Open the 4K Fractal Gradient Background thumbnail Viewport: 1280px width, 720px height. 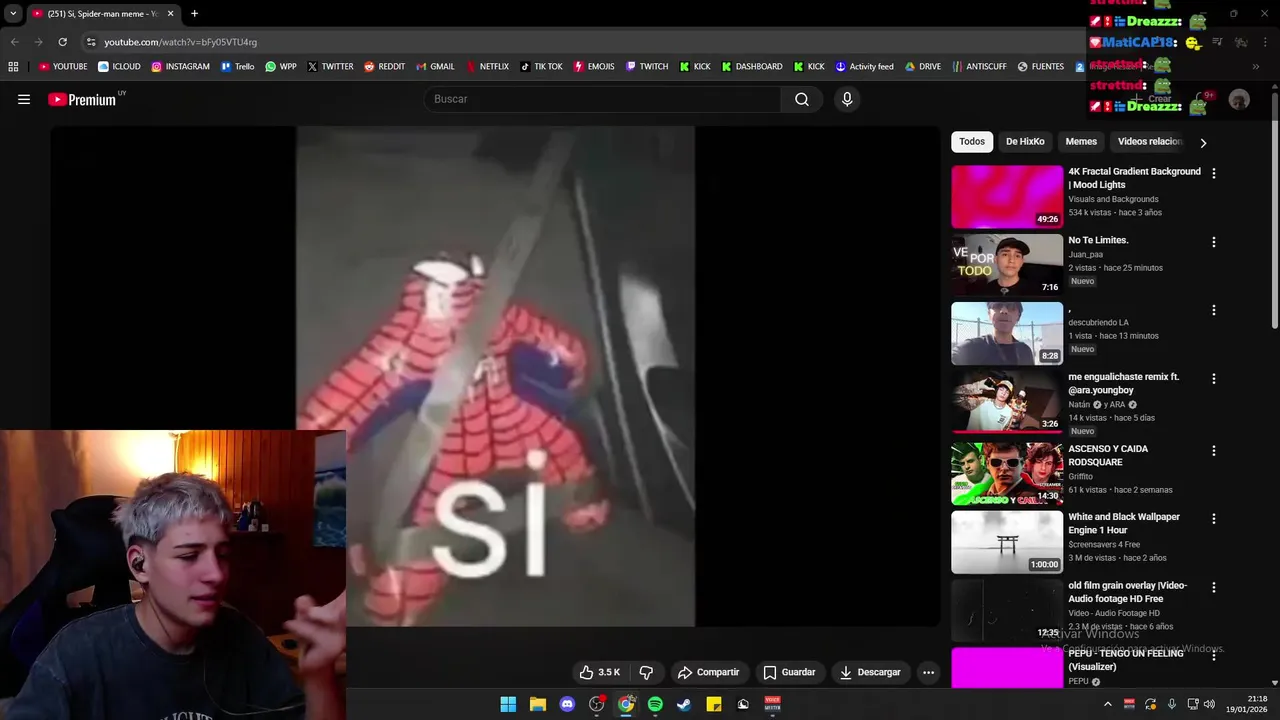pos(1007,197)
